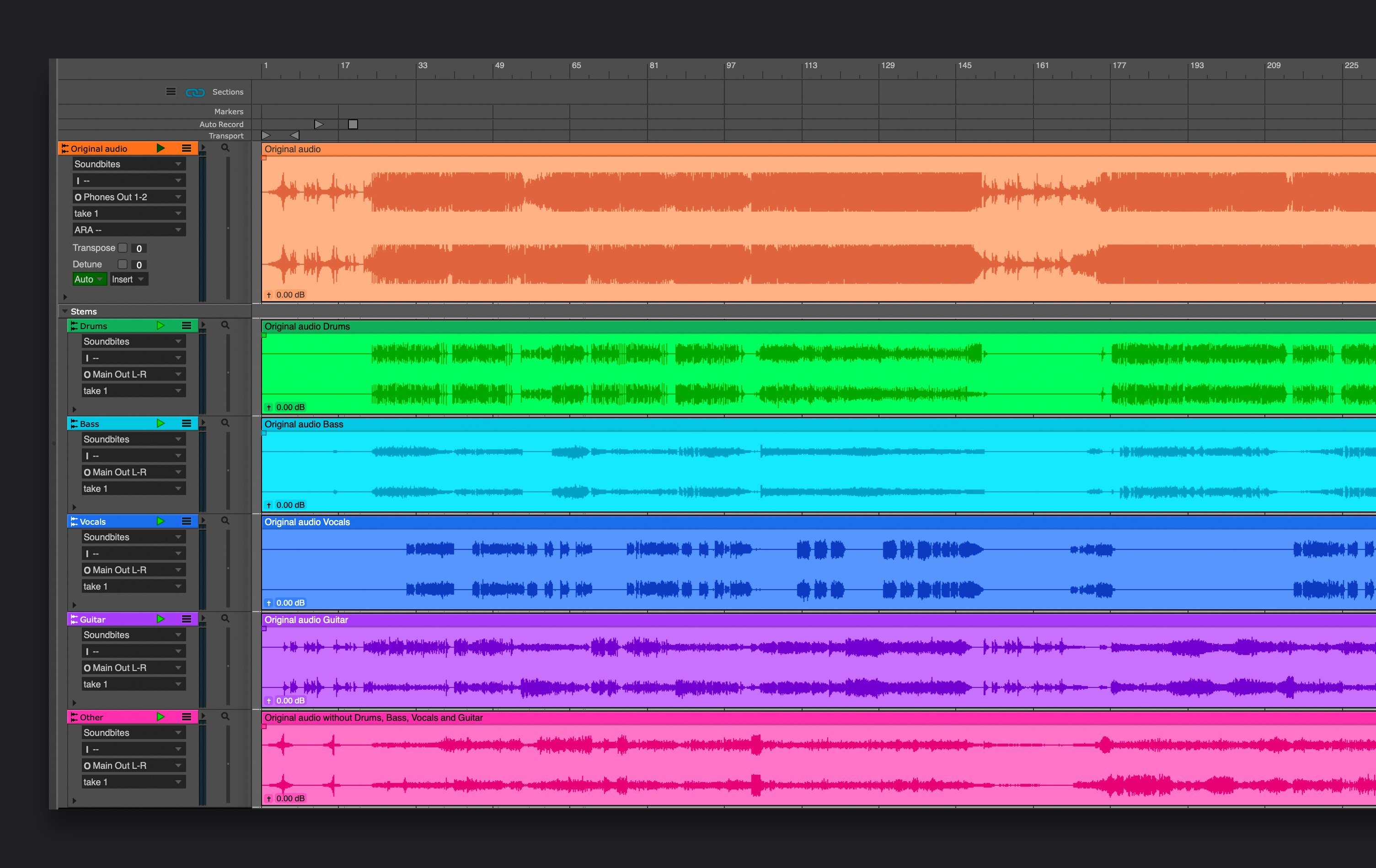
Task: Open the Other track menu icon
Action: [186, 717]
